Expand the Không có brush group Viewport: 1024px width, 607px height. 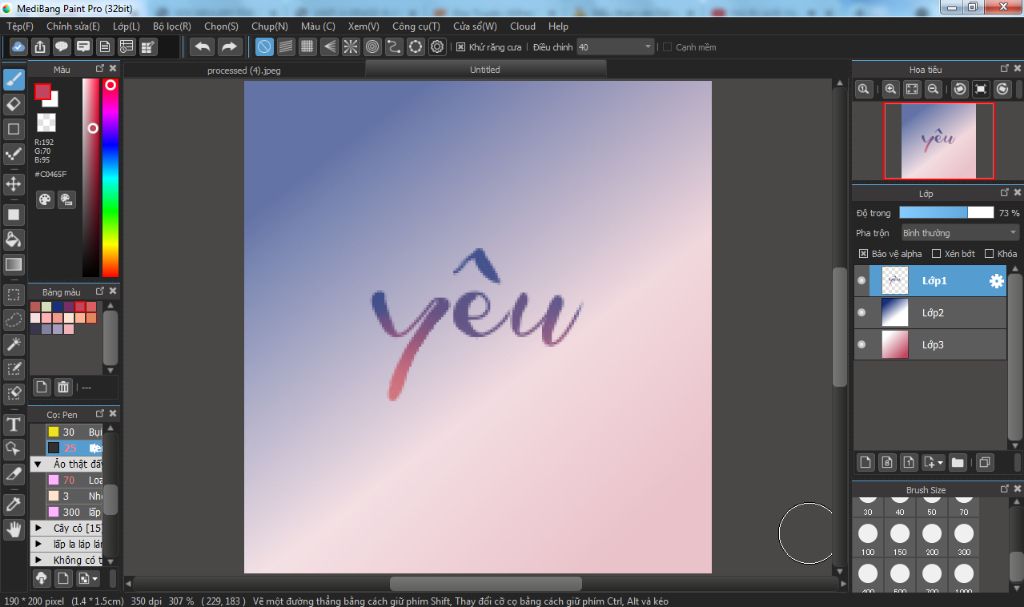tap(37, 560)
